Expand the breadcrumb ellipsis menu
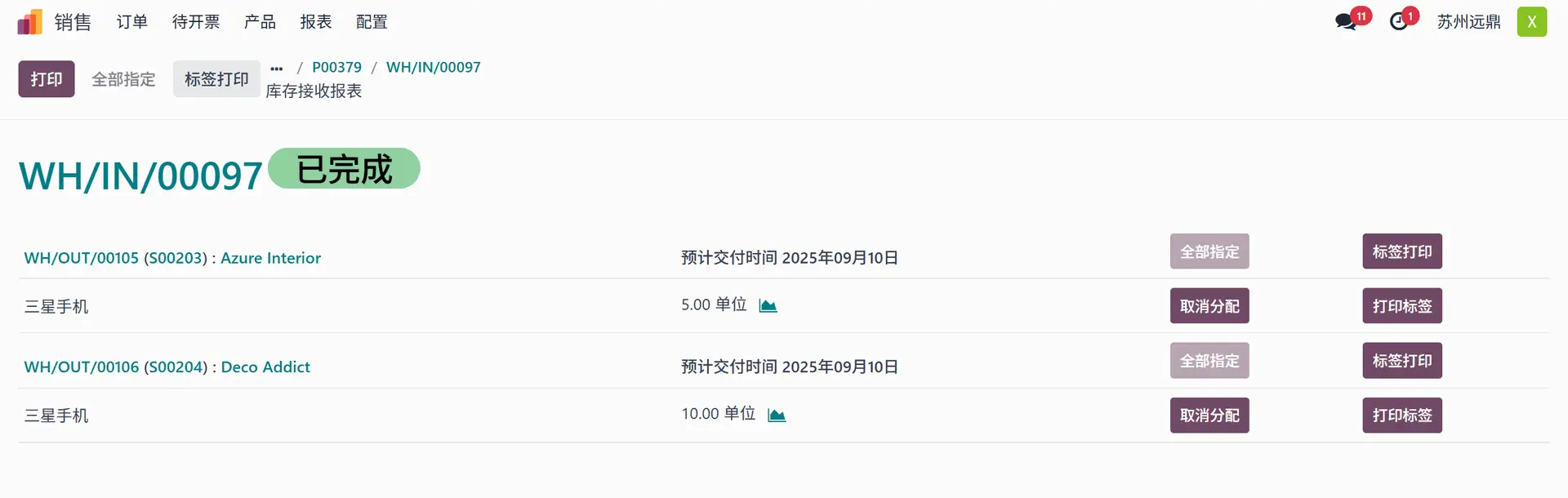The height and width of the screenshot is (498, 1568). click(x=277, y=68)
